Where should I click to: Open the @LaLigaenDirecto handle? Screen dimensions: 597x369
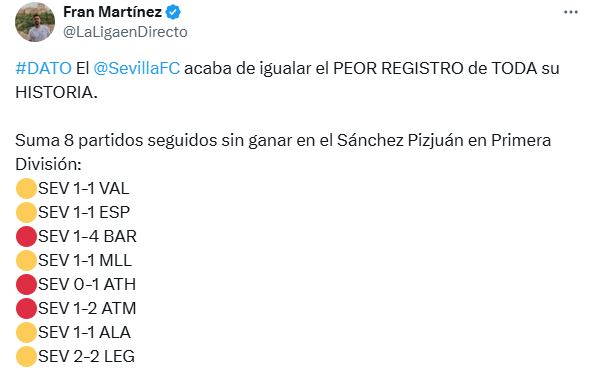pyautogui.click(x=125, y=32)
